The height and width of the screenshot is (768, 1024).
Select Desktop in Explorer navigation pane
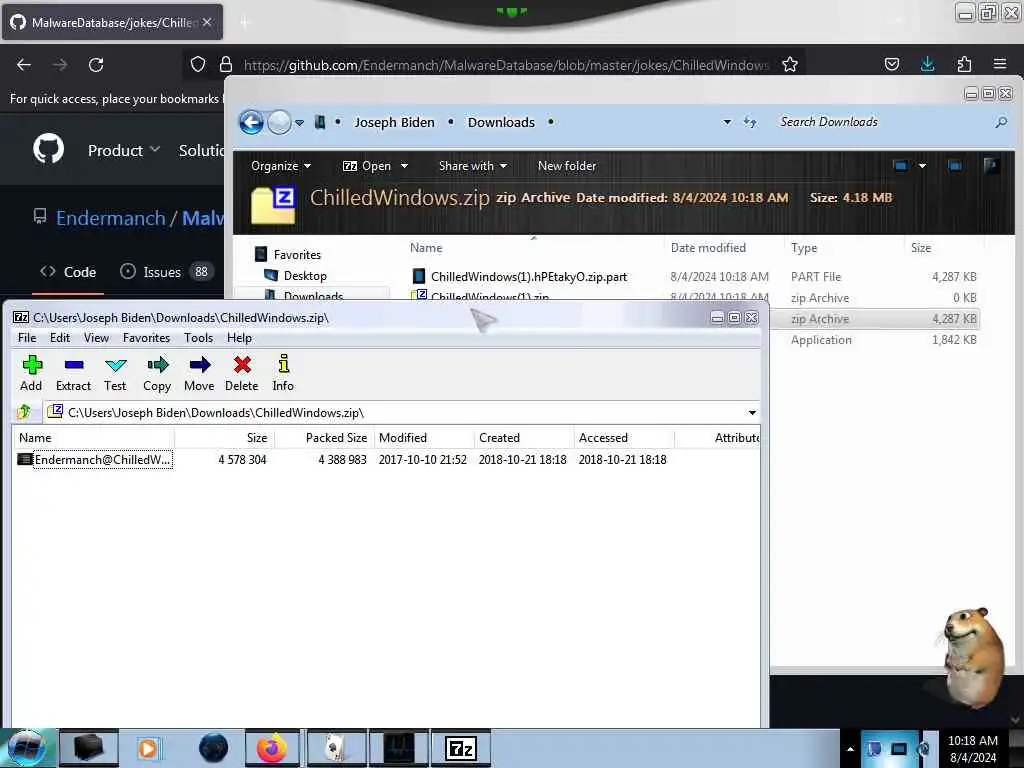295,276
